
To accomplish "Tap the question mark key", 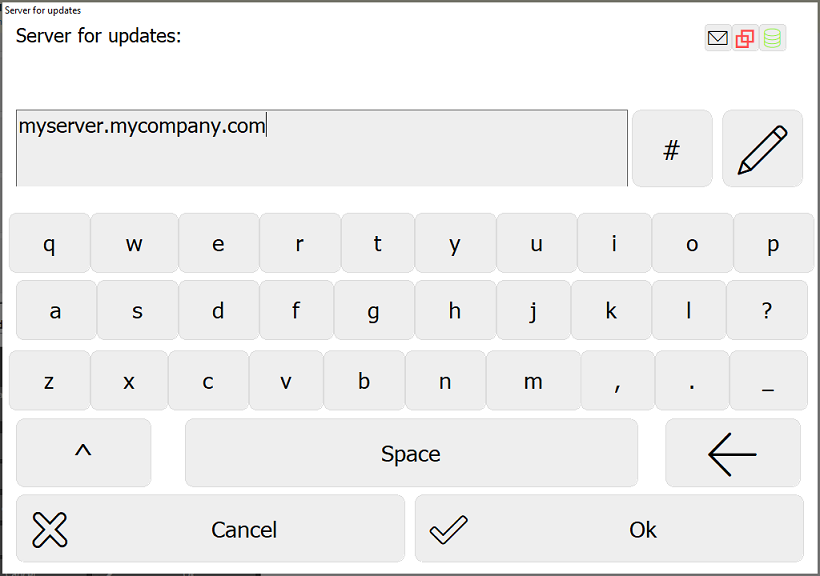I will pyautogui.click(x=767, y=310).
